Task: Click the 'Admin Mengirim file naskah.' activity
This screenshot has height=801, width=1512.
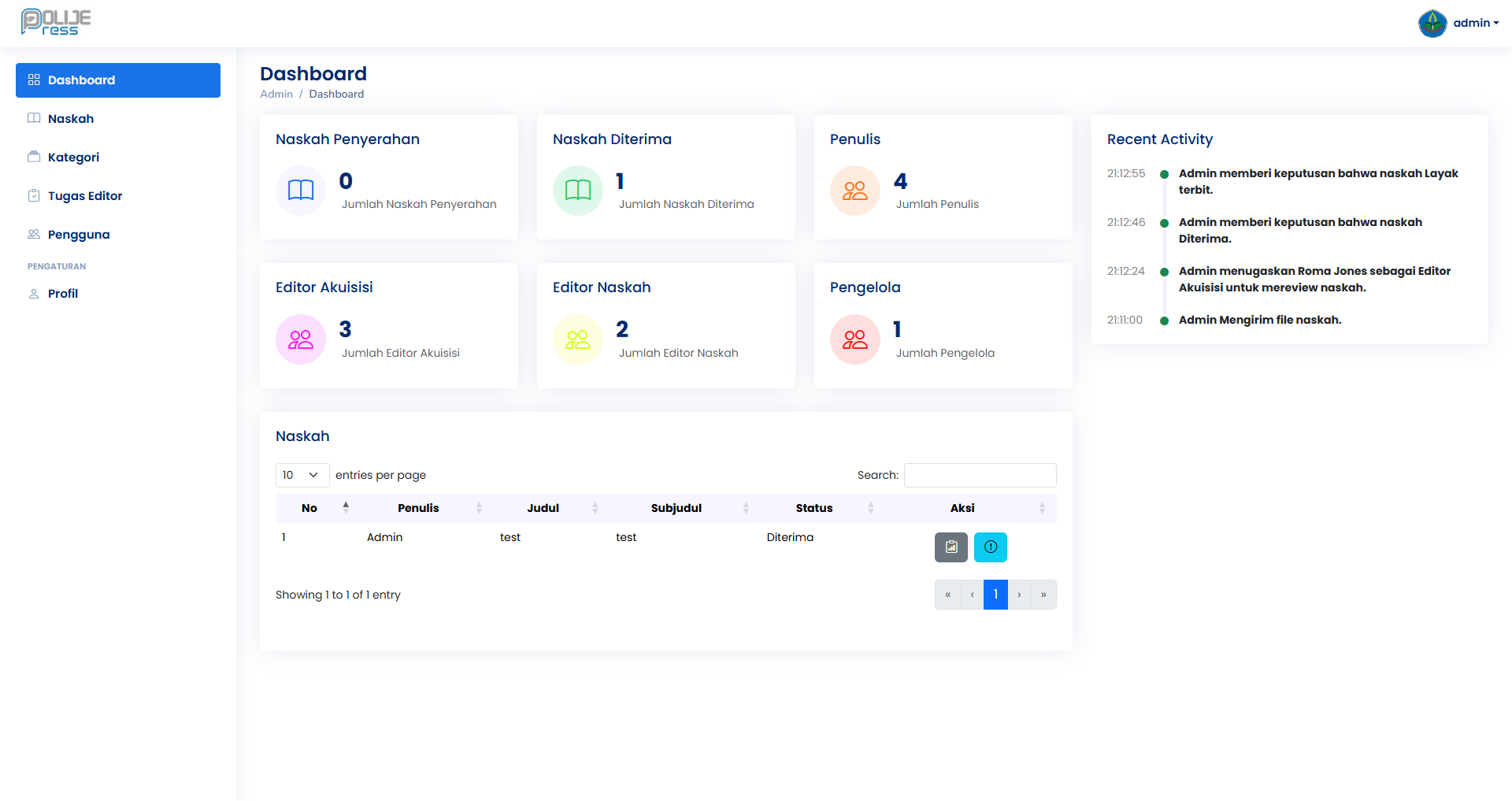Action: (1260, 320)
